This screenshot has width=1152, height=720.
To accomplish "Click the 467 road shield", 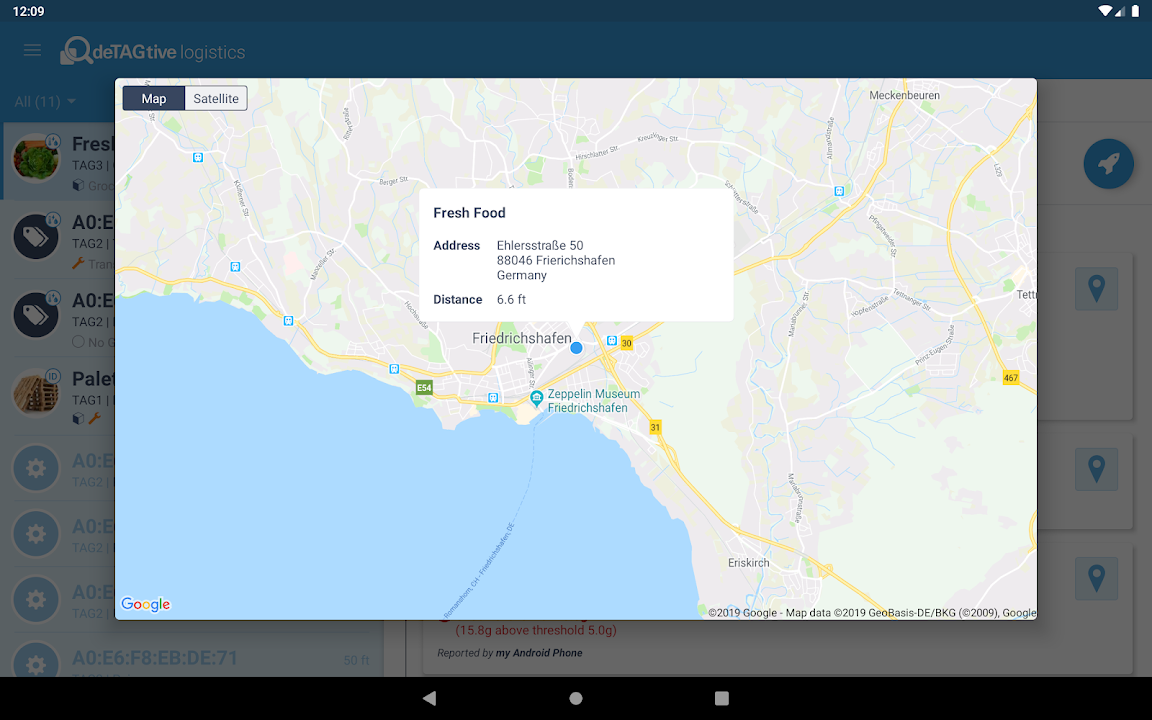I will pos(1011,378).
